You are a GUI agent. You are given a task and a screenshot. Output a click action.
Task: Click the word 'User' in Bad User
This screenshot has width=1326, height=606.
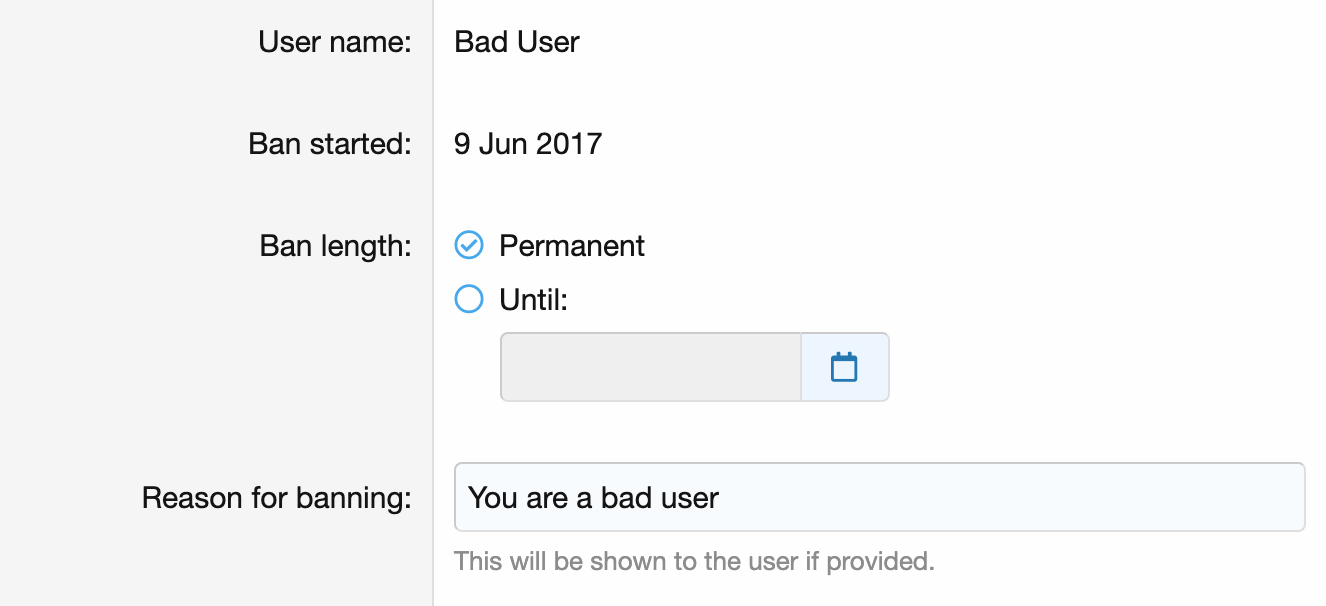click(x=548, y=42)
